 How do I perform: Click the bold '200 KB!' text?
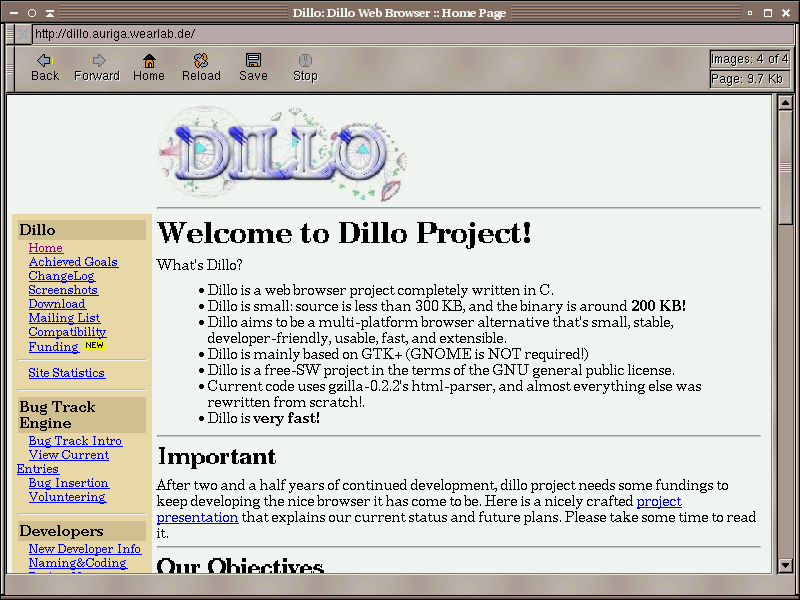coord(659,306)
